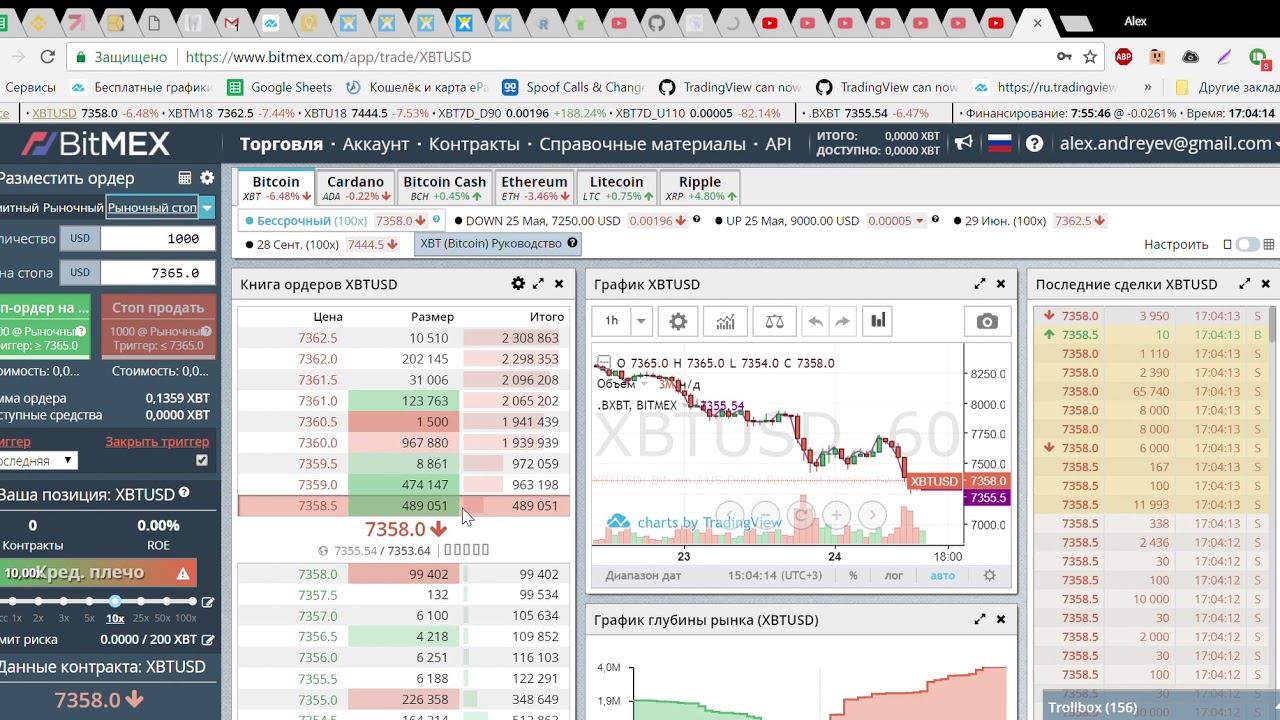The image size is (1280, 720).
Task: Open Adblock Plus extension icon
Action: (1123, 57)
